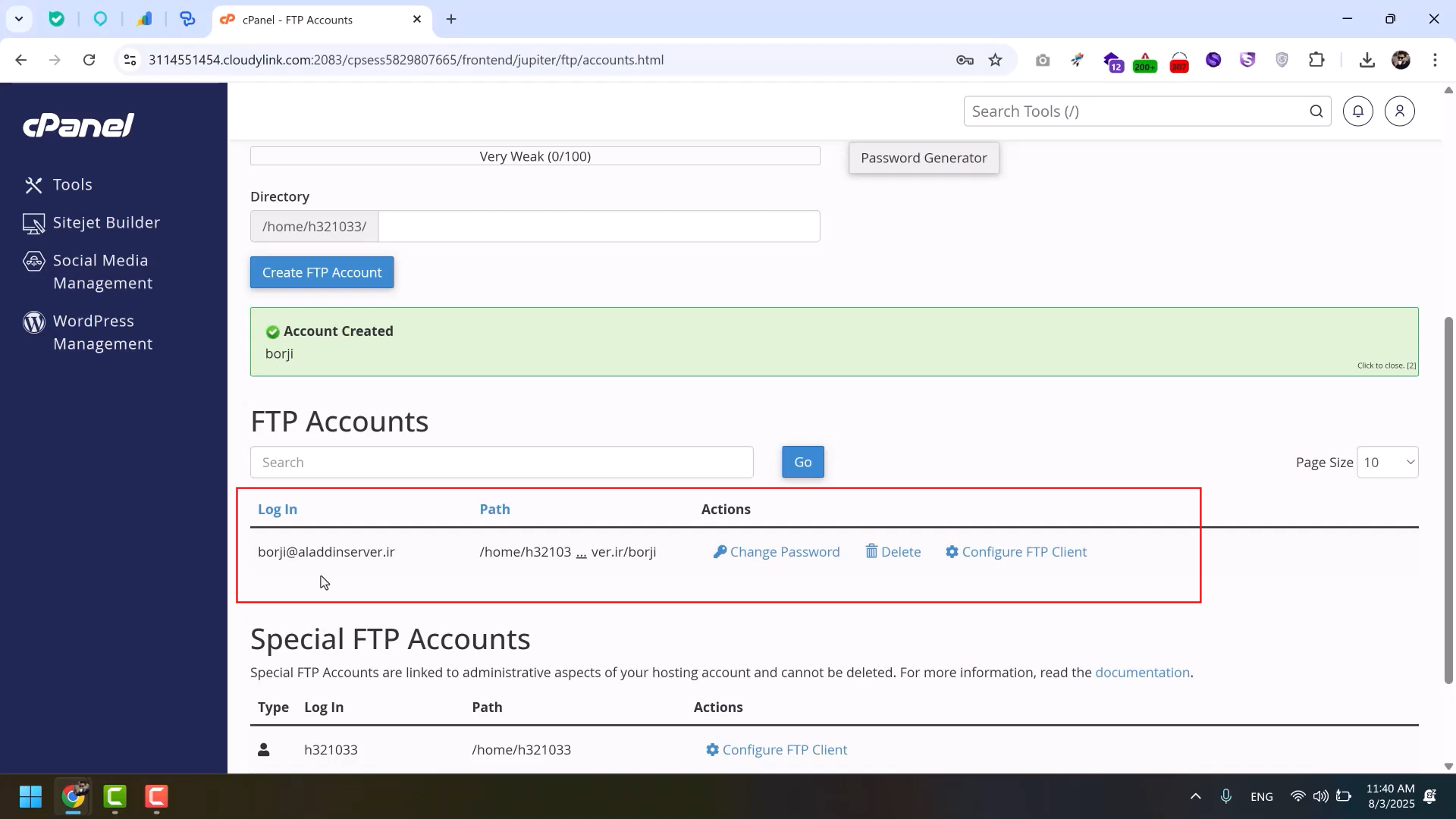Open the saved passwords key icon

965,60
